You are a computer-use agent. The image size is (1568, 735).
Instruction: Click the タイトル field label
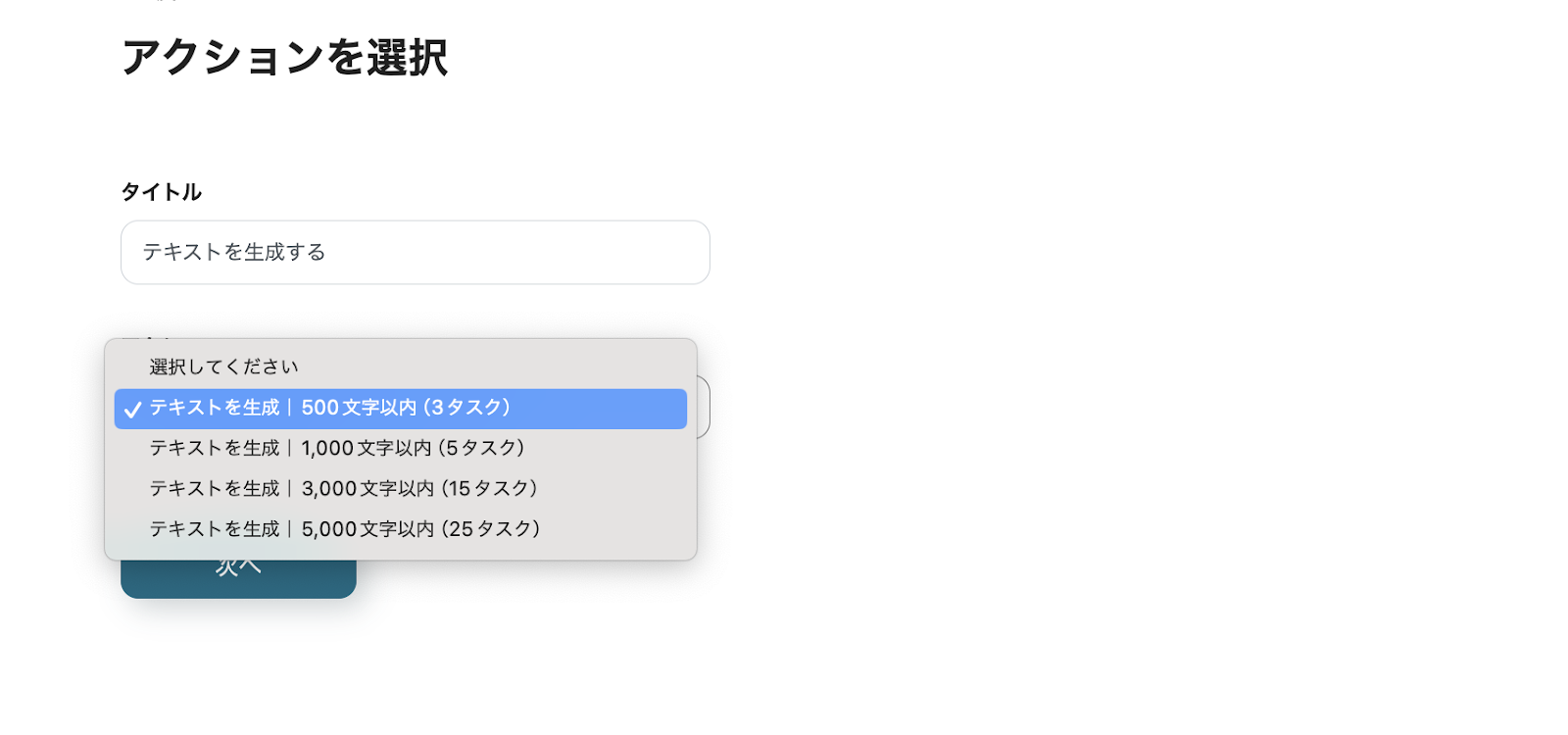tap(162, 192)
